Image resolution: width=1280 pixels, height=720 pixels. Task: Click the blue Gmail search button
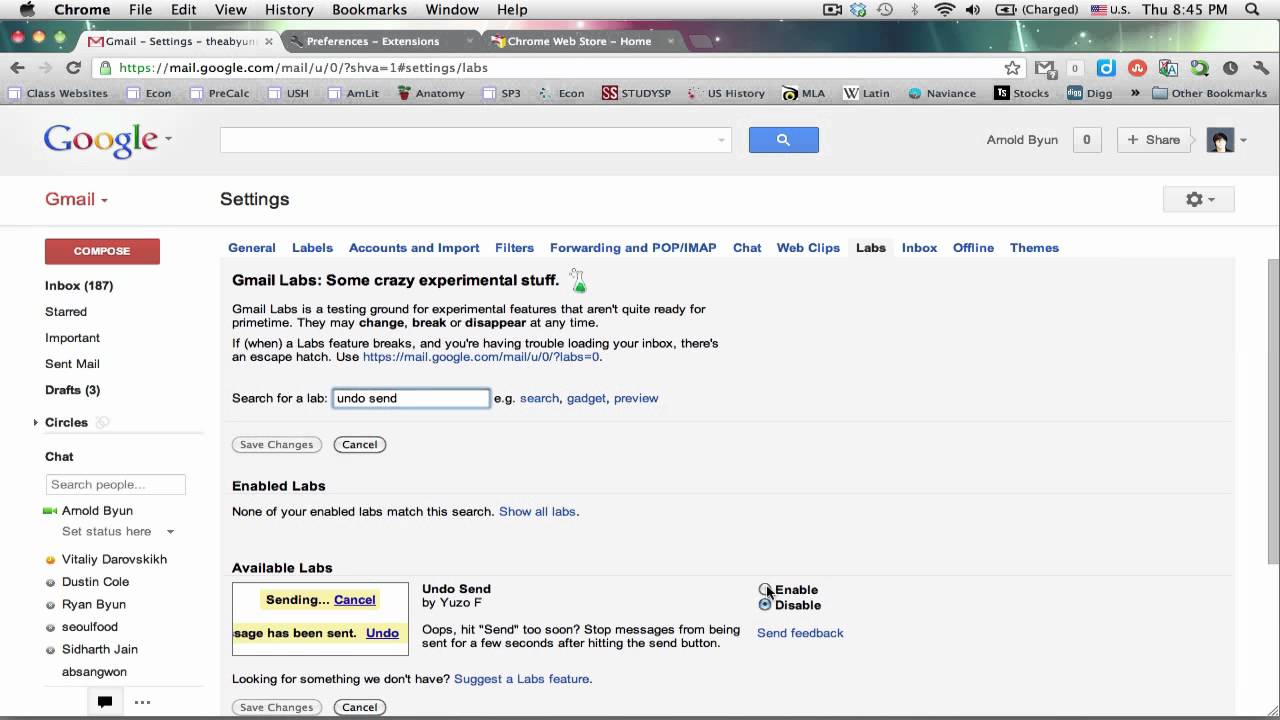point(784,140)
